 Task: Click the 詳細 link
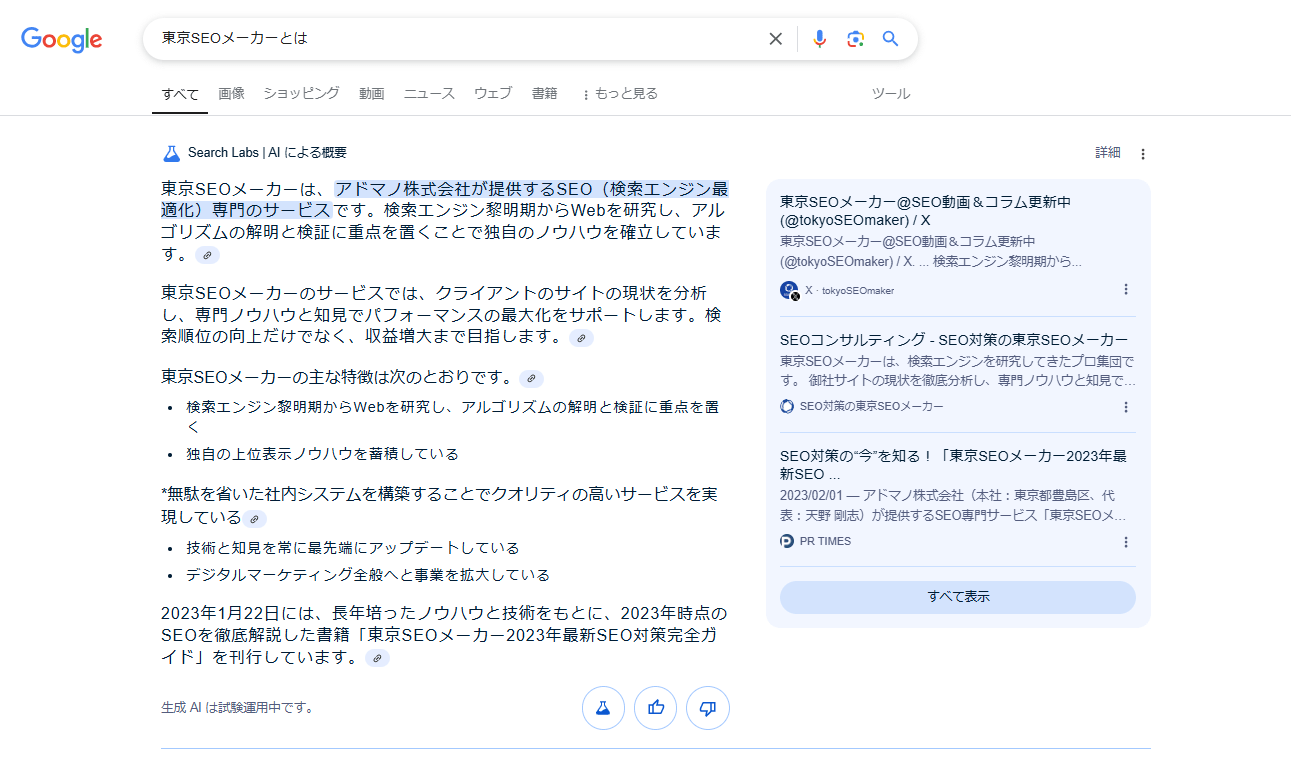click(1108, 153)
